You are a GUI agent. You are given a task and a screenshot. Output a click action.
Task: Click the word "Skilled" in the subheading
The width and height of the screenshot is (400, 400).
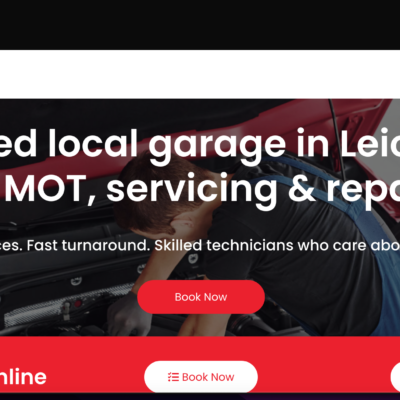(178, 246)
